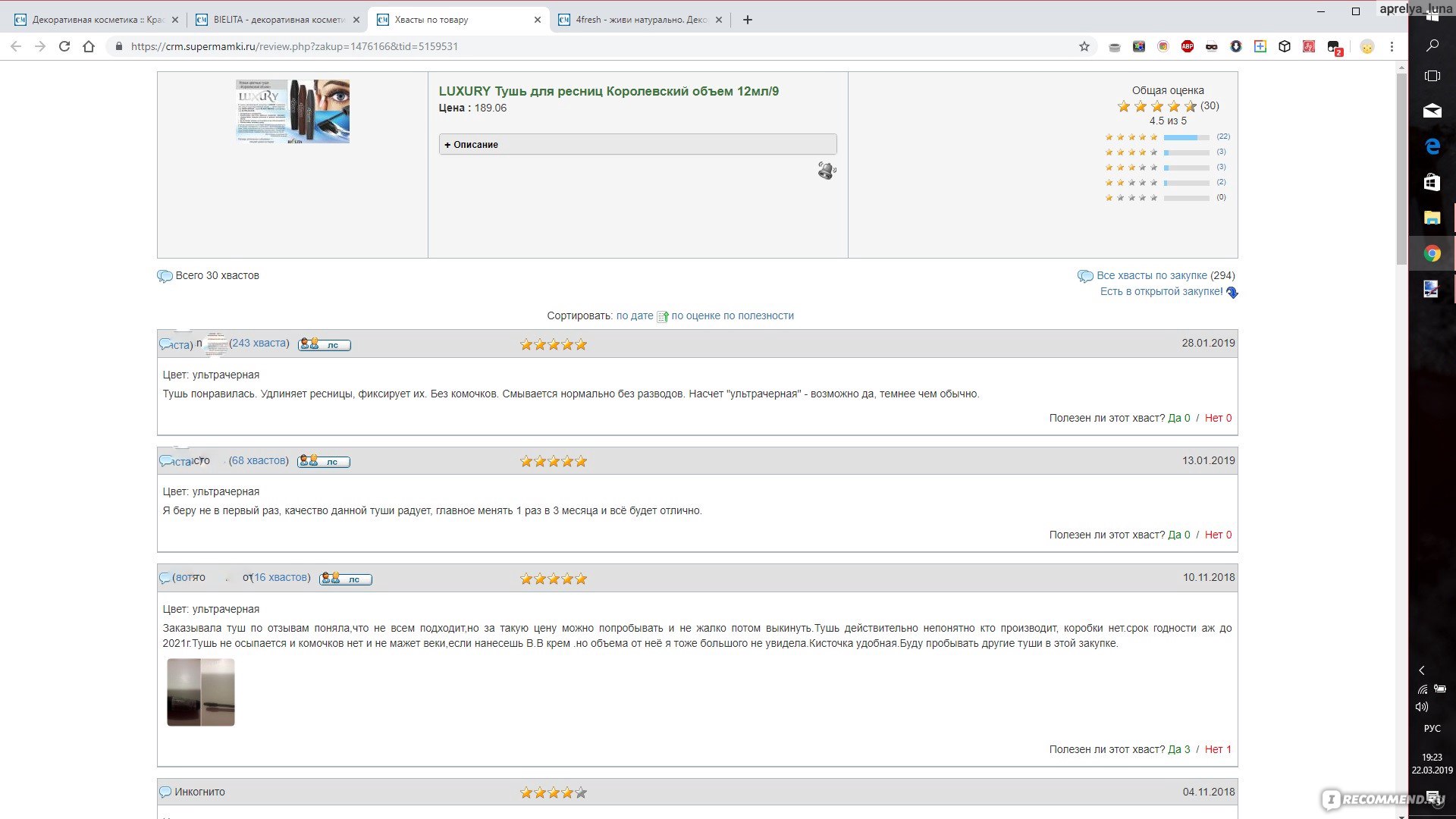Open the review photo in 10.11.2018 review
This screenshot has height=819, width=1456.
point(201,692)
